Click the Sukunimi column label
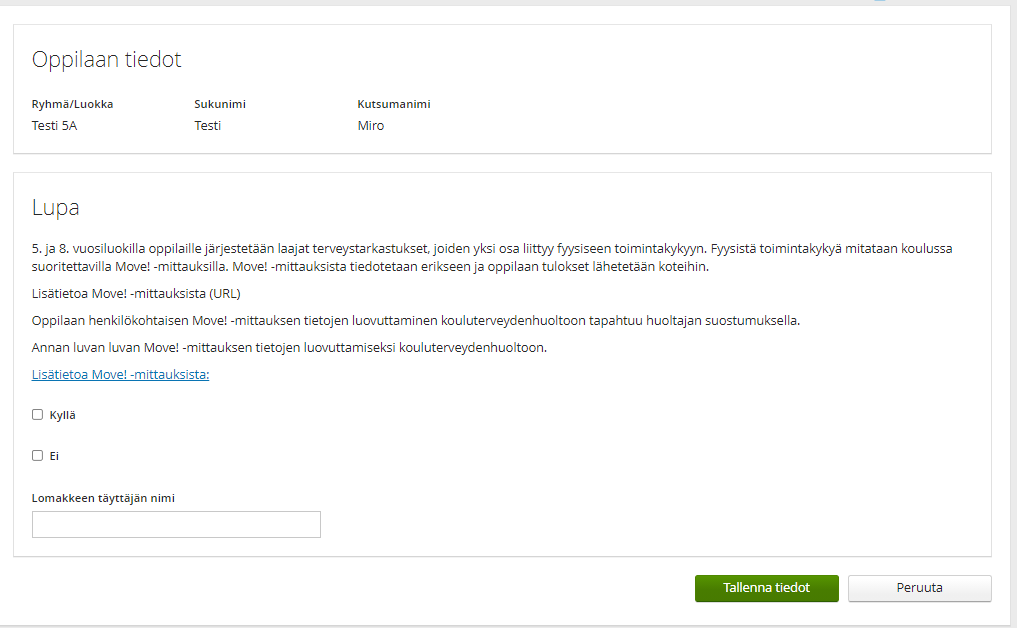Screen dimensions: 1017x628 pos(220,104)
